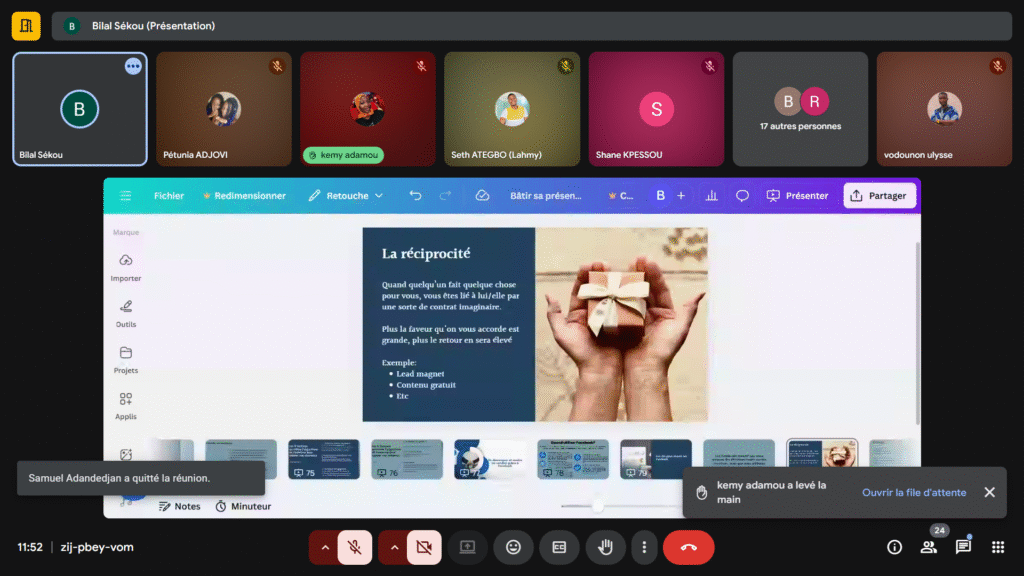Open the emoji reactions panel
Viewport: 1024px width, 576px height.
(513, 547)
